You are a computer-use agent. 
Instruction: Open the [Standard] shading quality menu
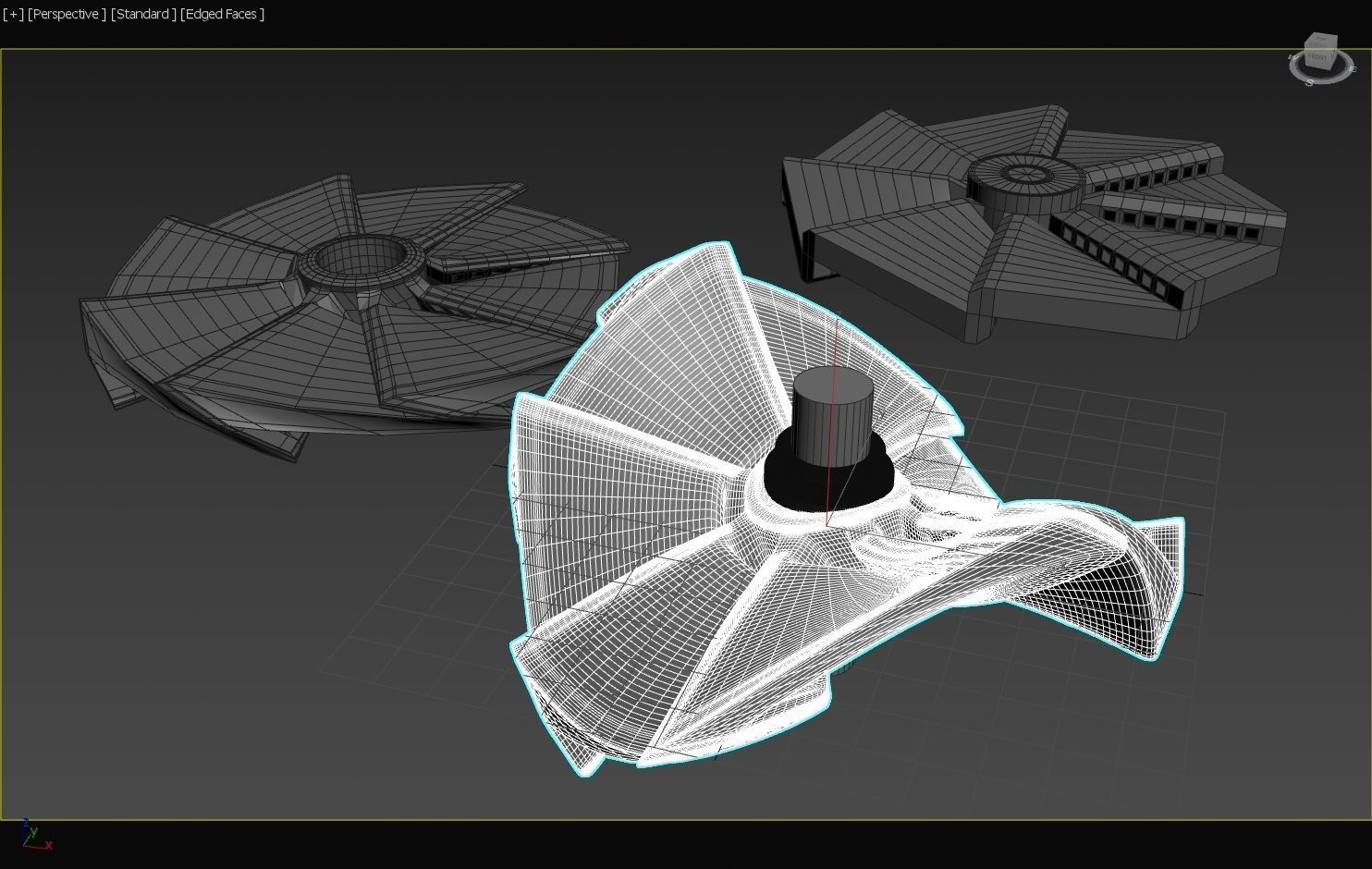[143, 14]
